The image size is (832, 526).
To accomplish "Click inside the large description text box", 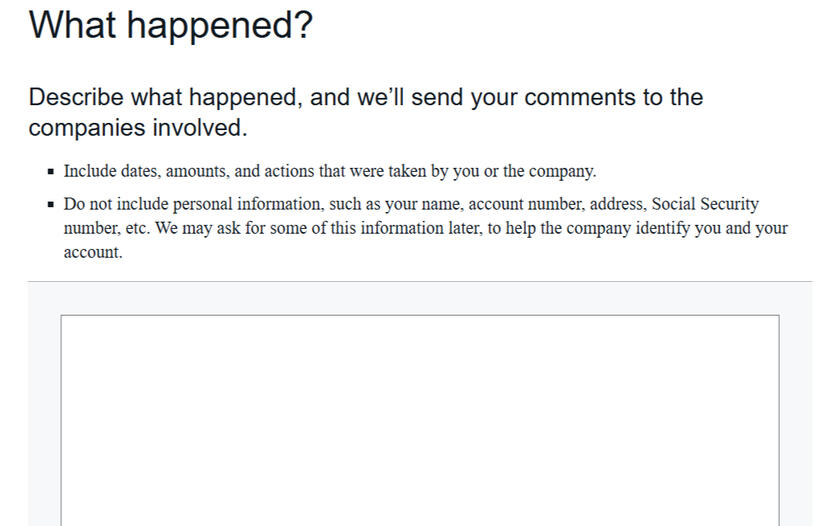I will pyautogui.click(x=419, y=420).
